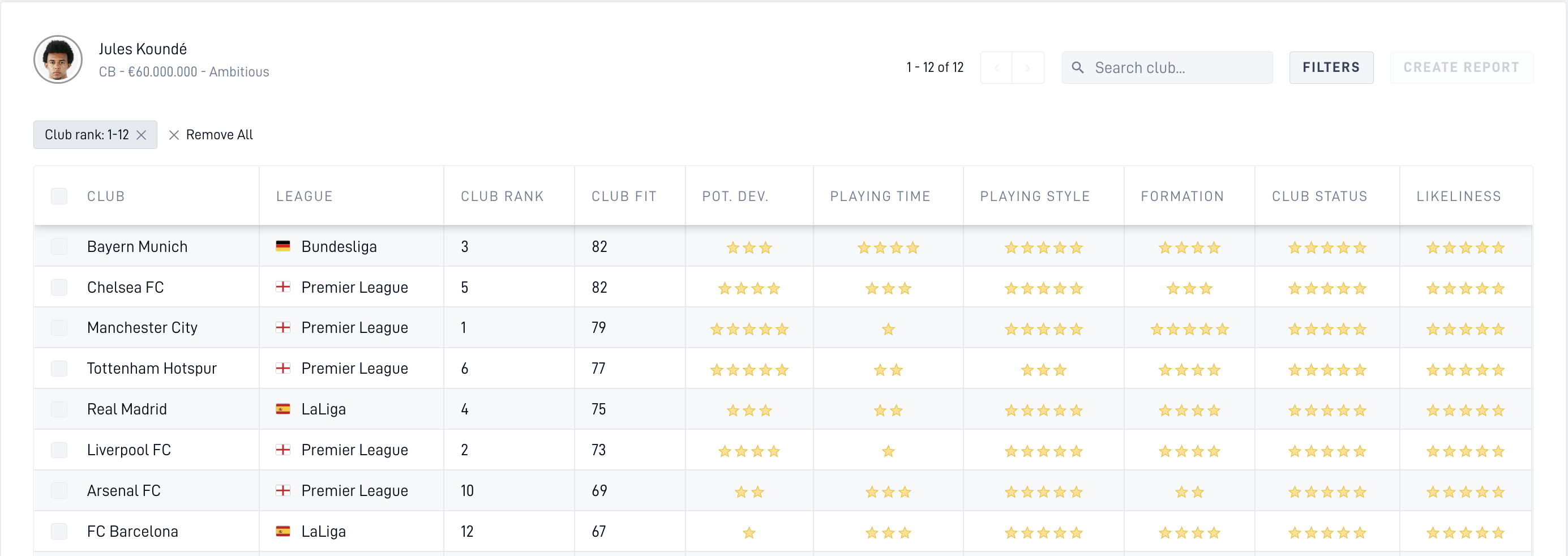1568x556 pixels.
Task: Click the Remove All X icon
Action: 173,135
